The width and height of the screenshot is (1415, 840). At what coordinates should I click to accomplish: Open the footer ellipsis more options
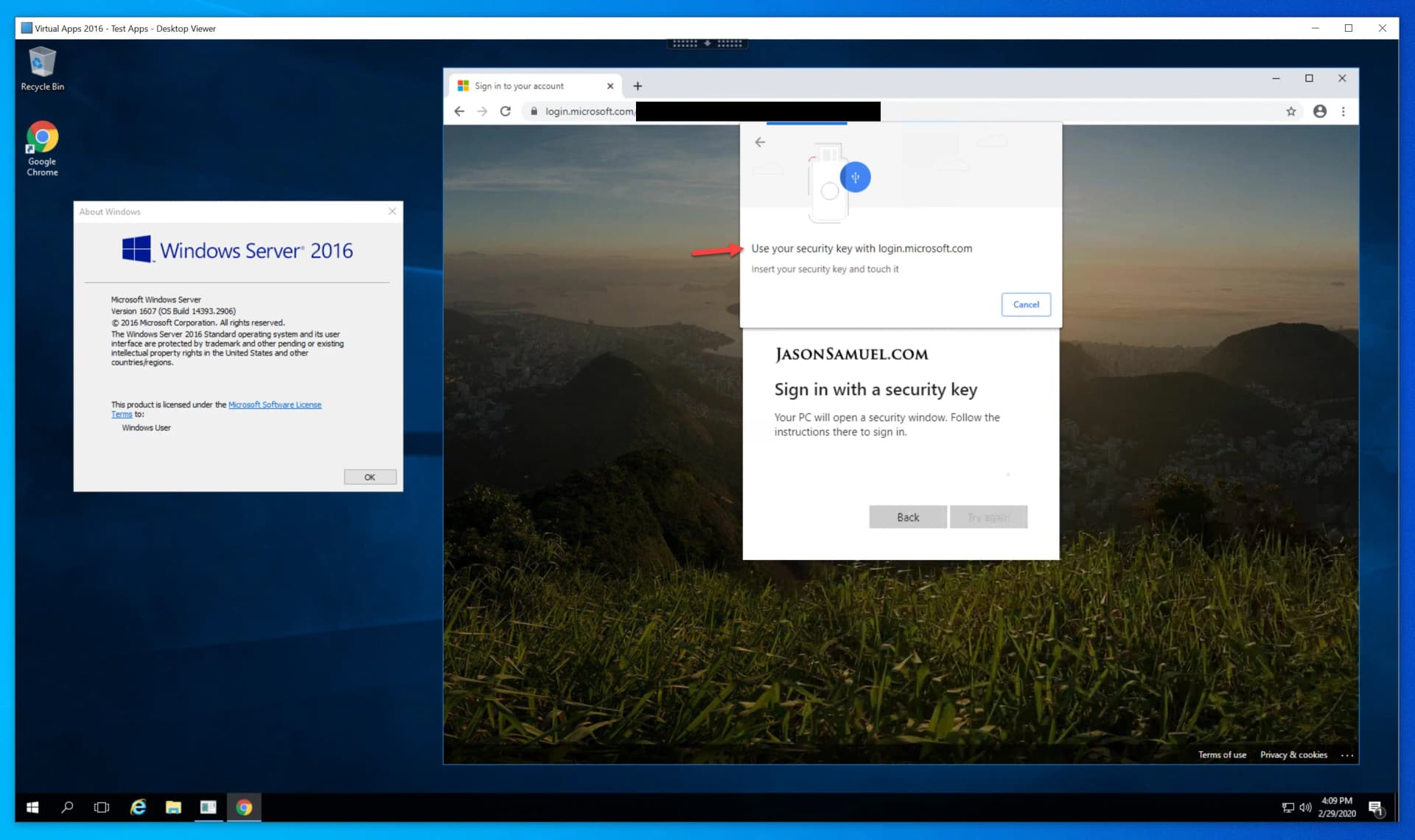pyautogui.click(x=1347, y=755)
